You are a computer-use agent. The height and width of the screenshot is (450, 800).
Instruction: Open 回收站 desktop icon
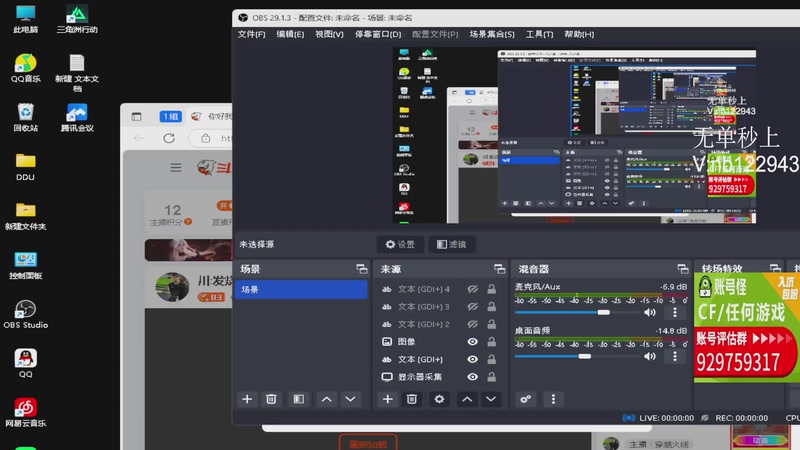pos(26,117)
